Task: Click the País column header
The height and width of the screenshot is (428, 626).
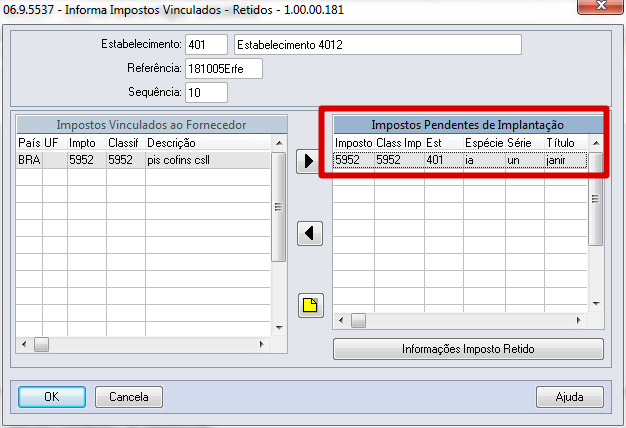Action: coord(29,143)
